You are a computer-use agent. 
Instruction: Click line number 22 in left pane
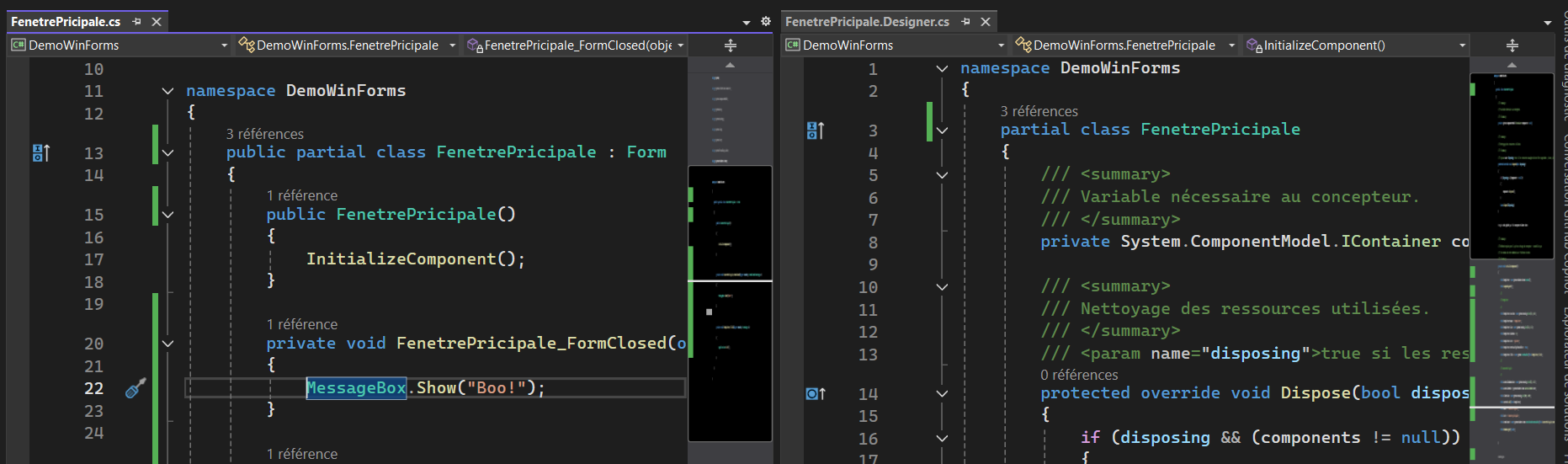pos(94,388)
